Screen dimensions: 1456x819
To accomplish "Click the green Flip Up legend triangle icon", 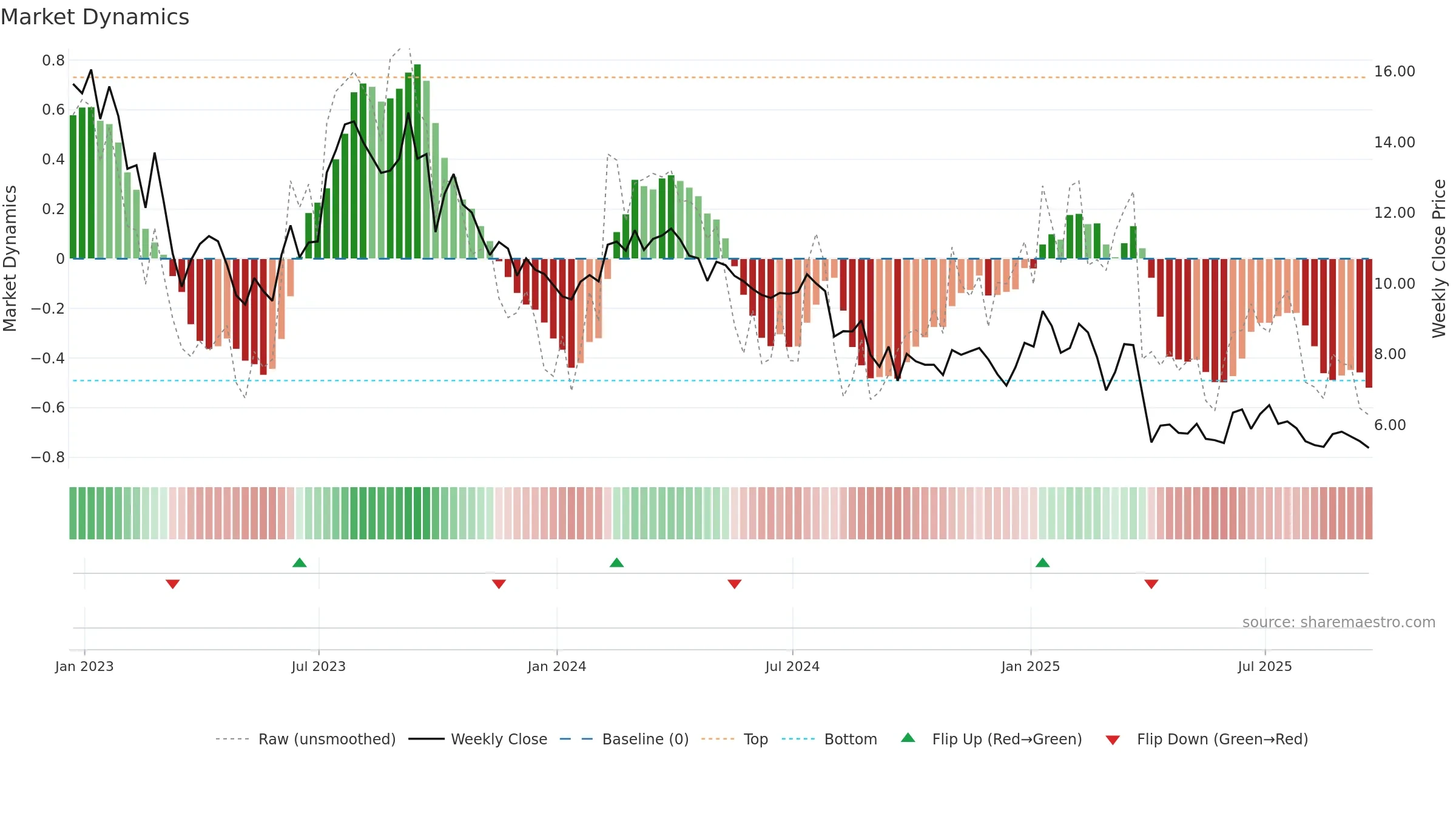I will click(908, 738).
